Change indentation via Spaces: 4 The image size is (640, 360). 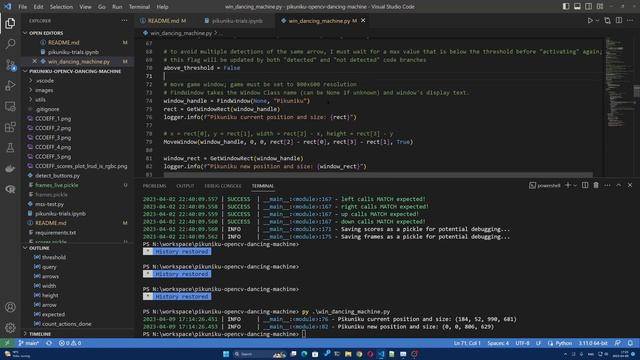click(x=498, y=343)
